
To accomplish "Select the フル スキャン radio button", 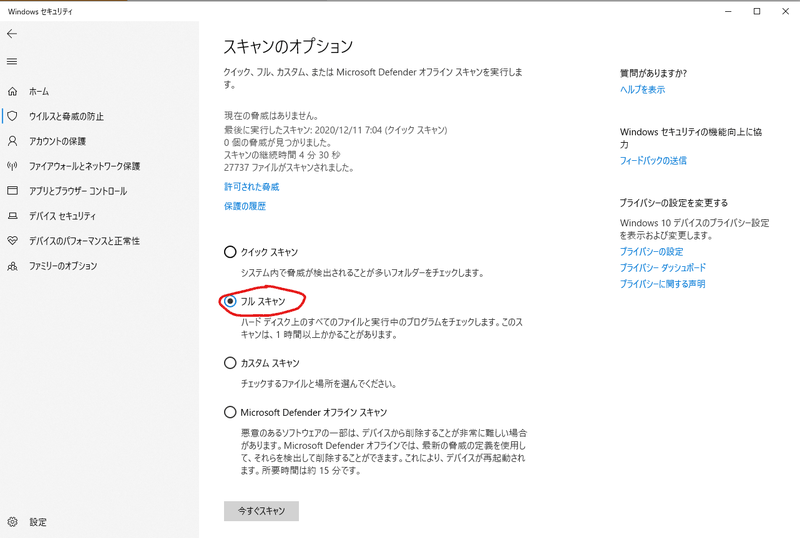I will 230,301.
